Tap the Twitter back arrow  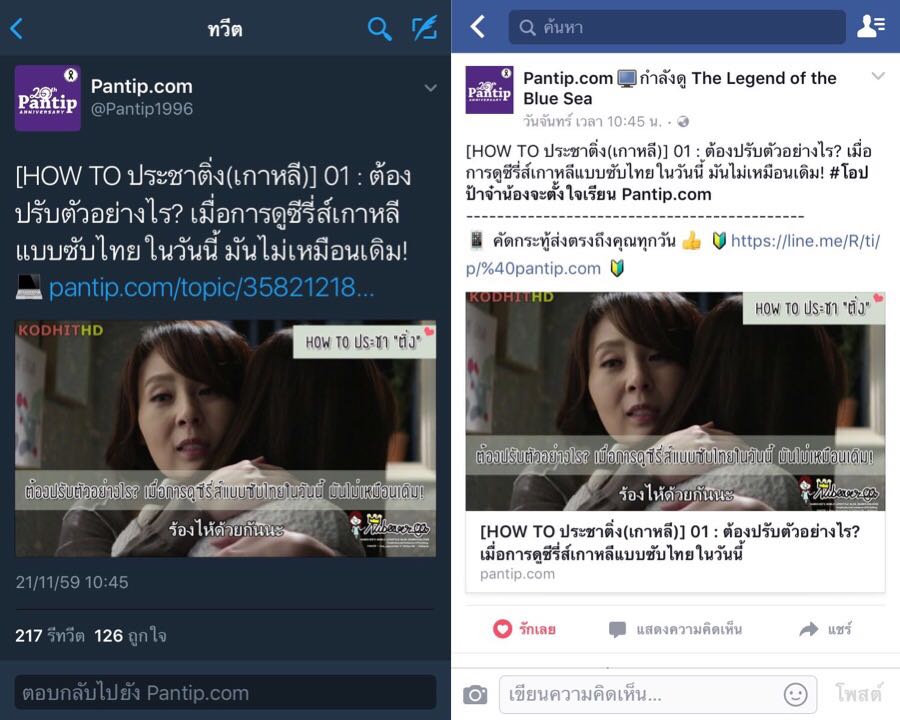pos(17,28)
